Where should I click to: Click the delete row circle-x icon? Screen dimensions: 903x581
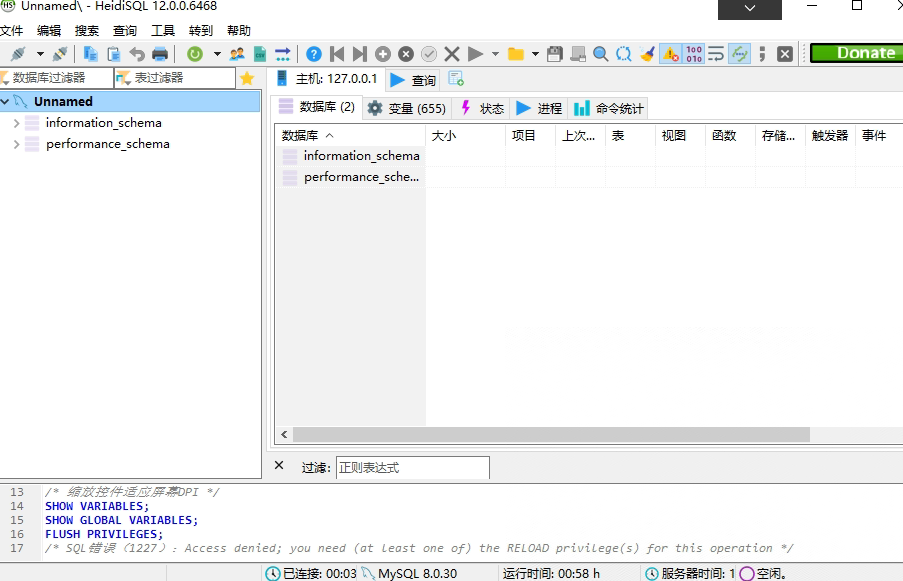pyautogui.click(x=406, y=54)
